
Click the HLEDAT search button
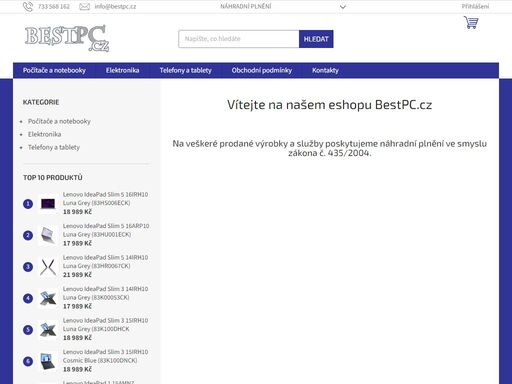coord(316,39)
